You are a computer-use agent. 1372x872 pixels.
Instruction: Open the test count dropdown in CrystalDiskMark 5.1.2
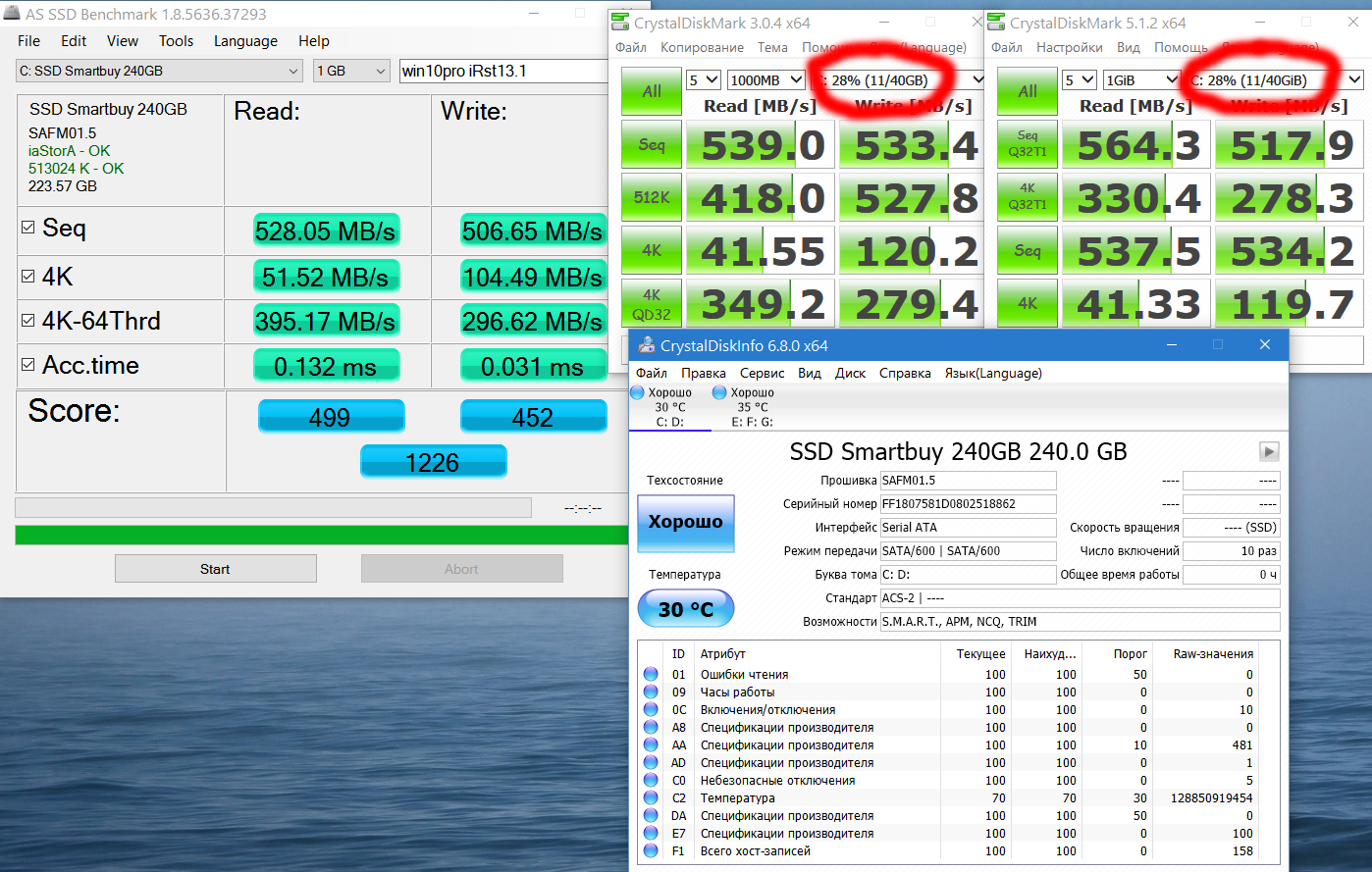(1080, 80)
